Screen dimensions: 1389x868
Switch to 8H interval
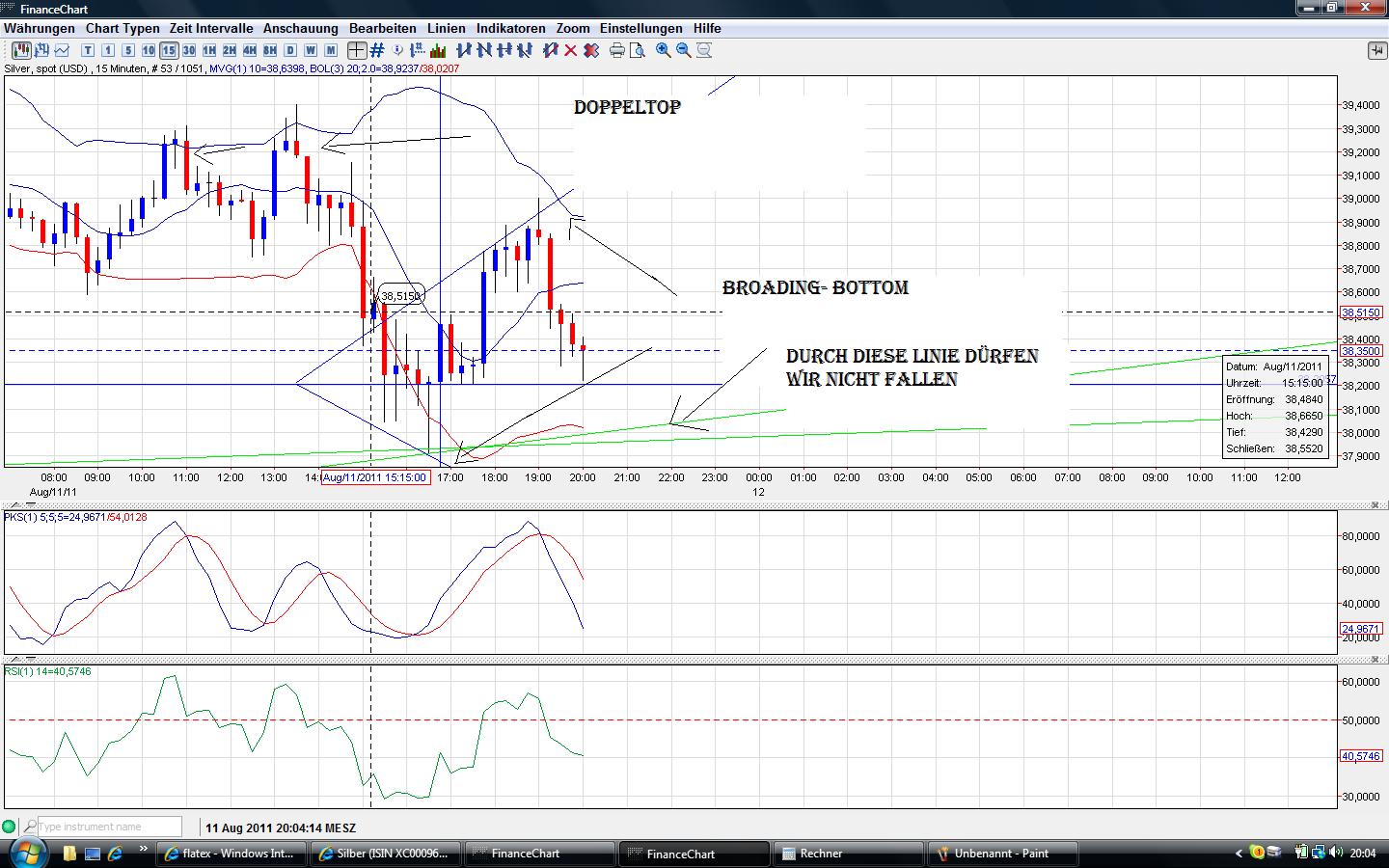[x=270, y=50]
